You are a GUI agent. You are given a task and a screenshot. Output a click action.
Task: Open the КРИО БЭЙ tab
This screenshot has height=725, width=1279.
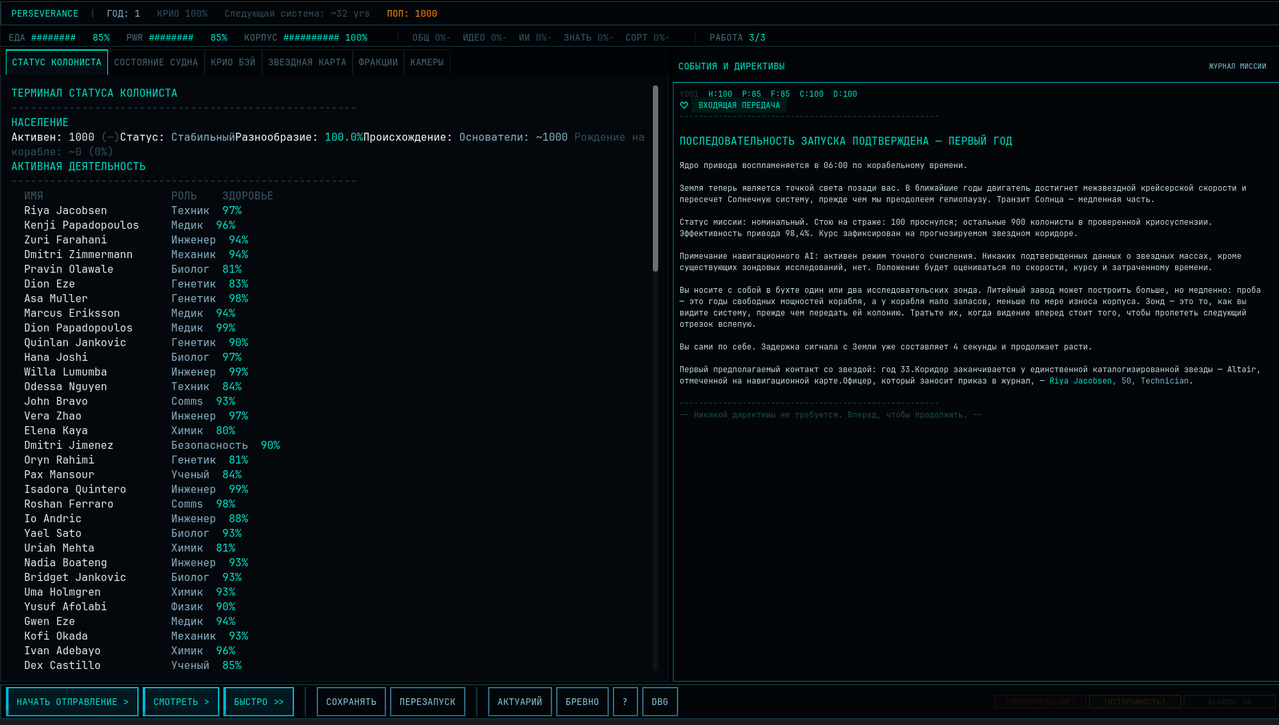point(233,62)
